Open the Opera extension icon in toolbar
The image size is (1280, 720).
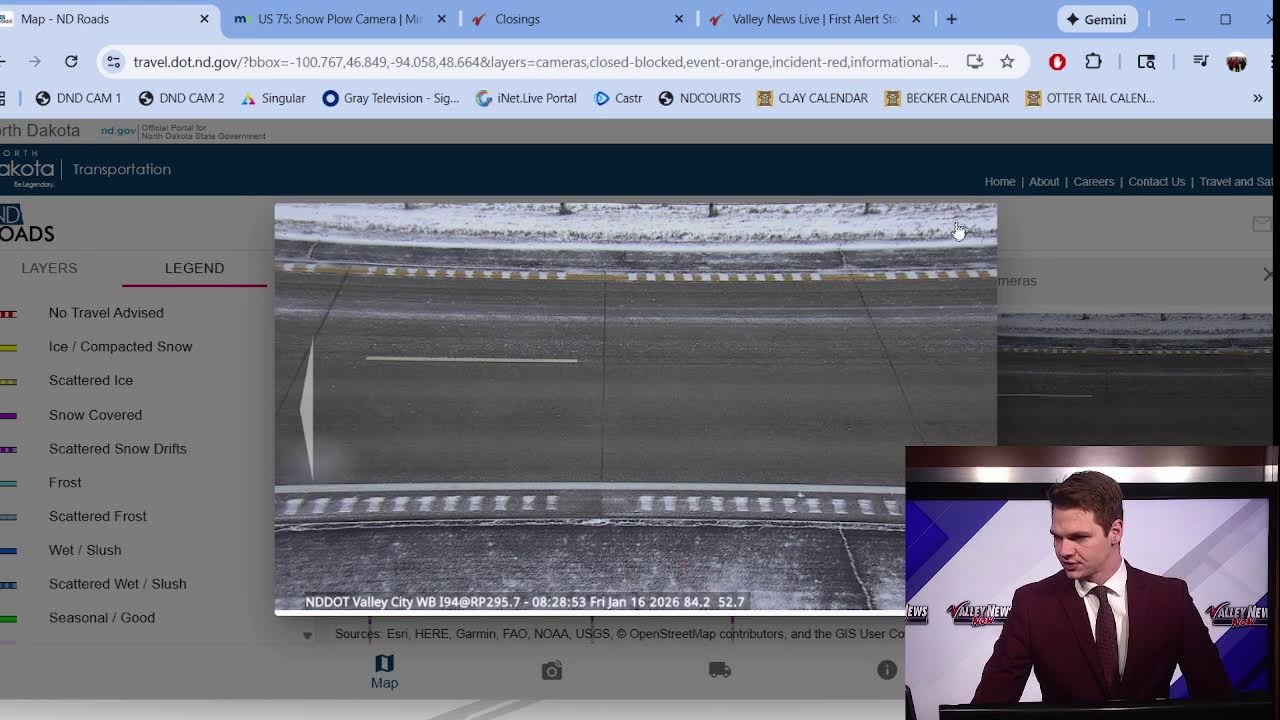(1057, 62)
